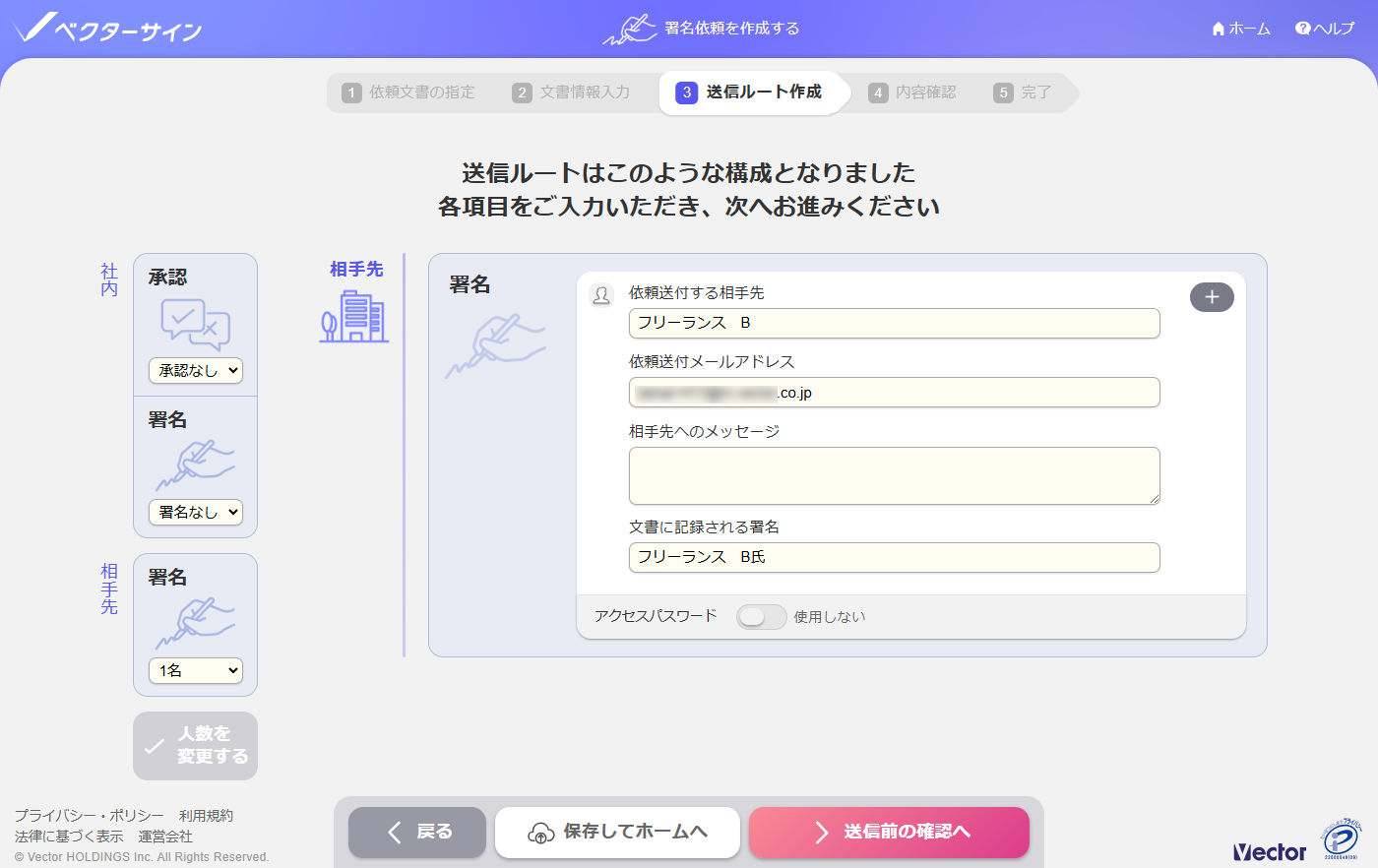
Task: Click the 使用しない label
Action: point(830,617)
